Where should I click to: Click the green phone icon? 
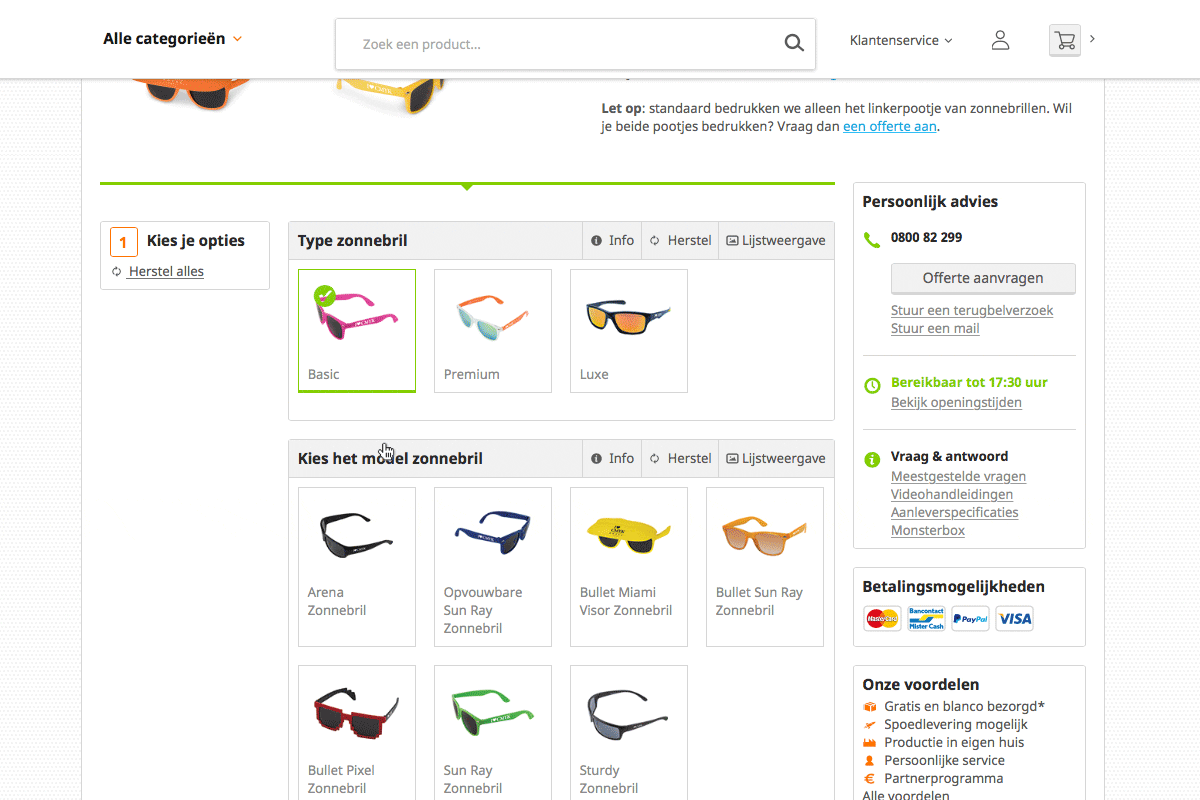(x=872, y=239)
